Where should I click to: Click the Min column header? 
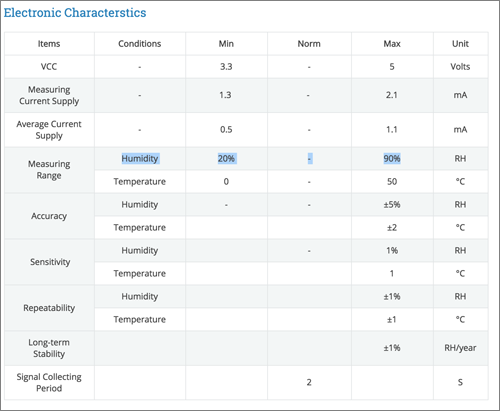(226, 44)
